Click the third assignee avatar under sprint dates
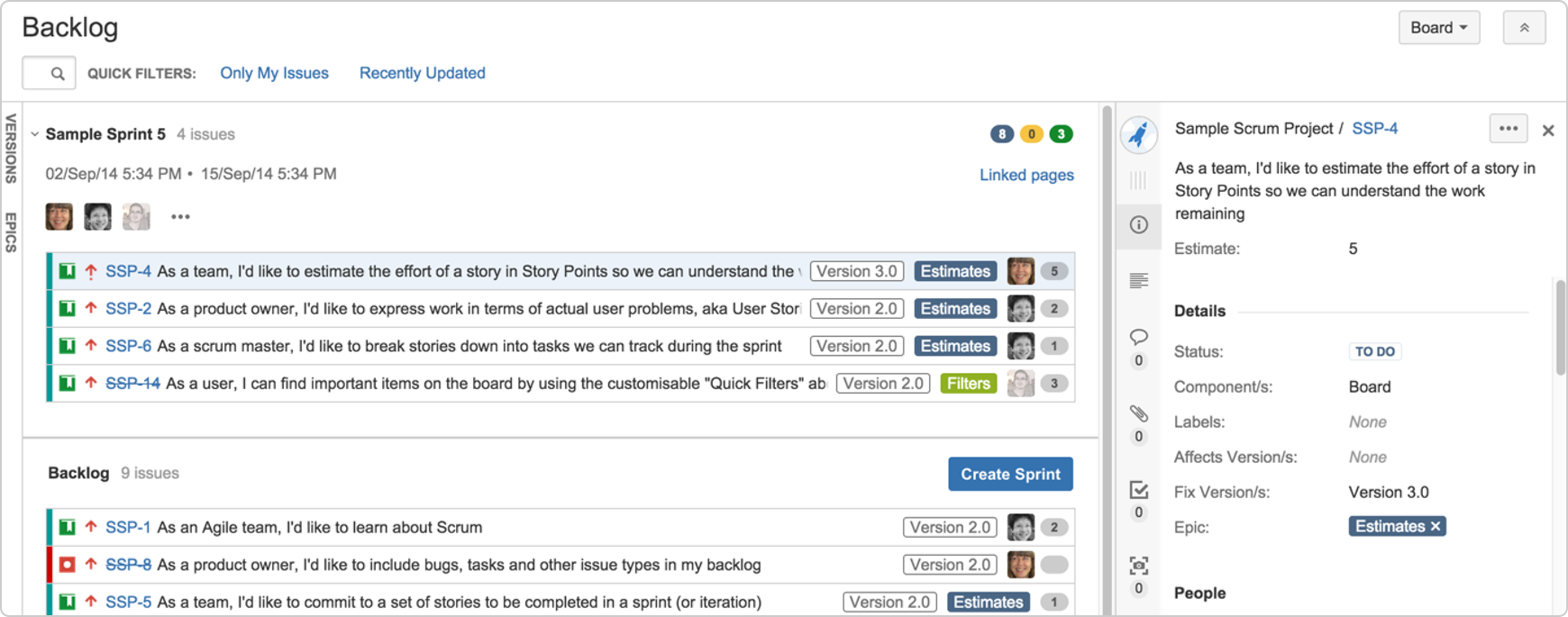Image resolution: width=1568 pixels, height=617 pixels. pos(136,217)
